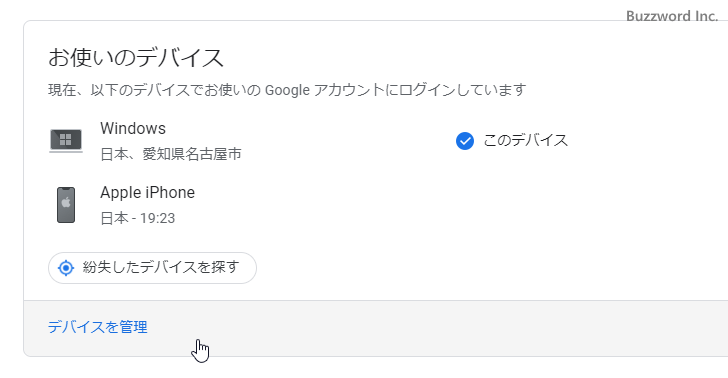This screenshot has width=728, height=378.
Task: Select the このデバイス label
Action: [526, 141]
